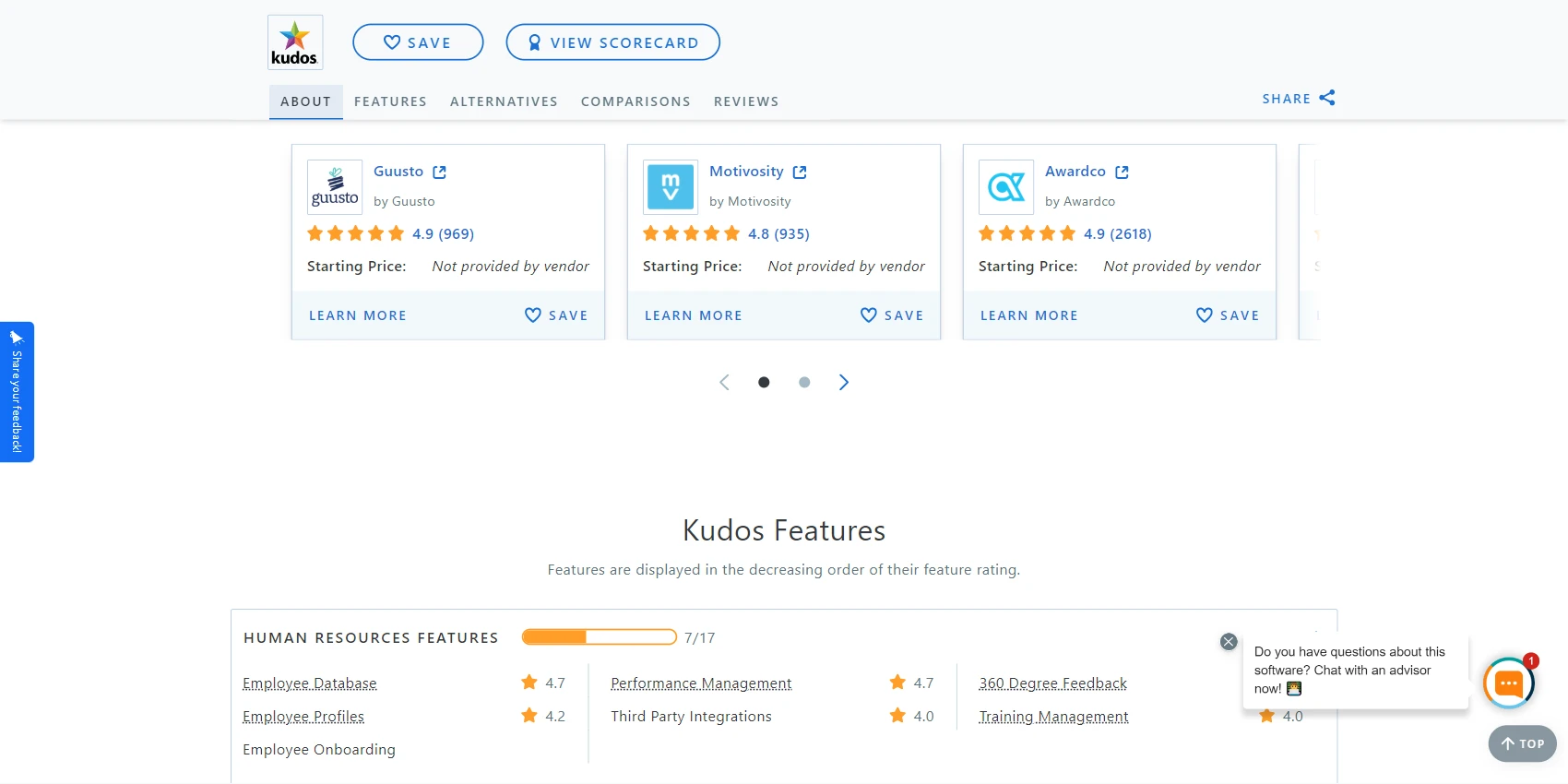Viewport: 1568px width, 784px height.
Task: Open the Motivosity product link
Action: 746,172
